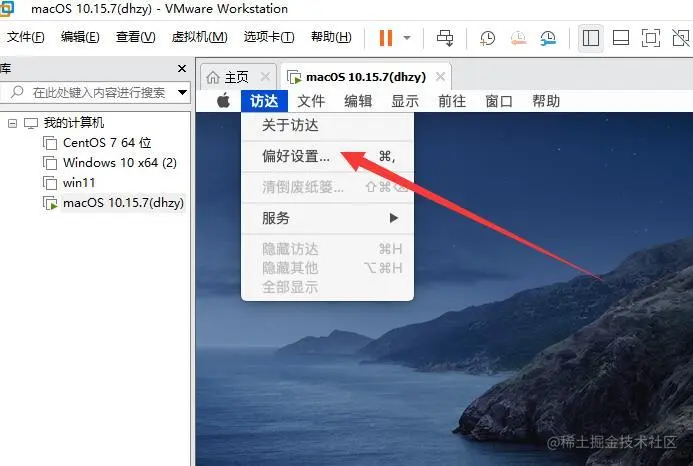Viewport: 693px width, 466px height.
Task: Click 清倒废纸篓... menu entry
Action: click(327, 187)
